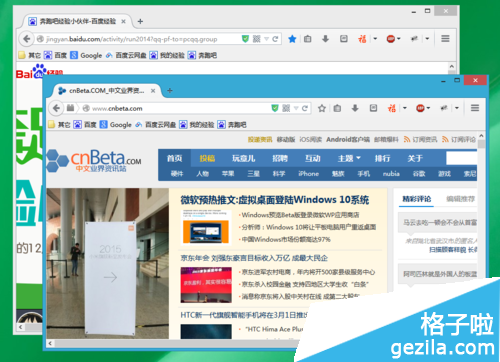Open Windows 10 headline article link
Viewport: 500px width, 362px height.
click(275, 200)
